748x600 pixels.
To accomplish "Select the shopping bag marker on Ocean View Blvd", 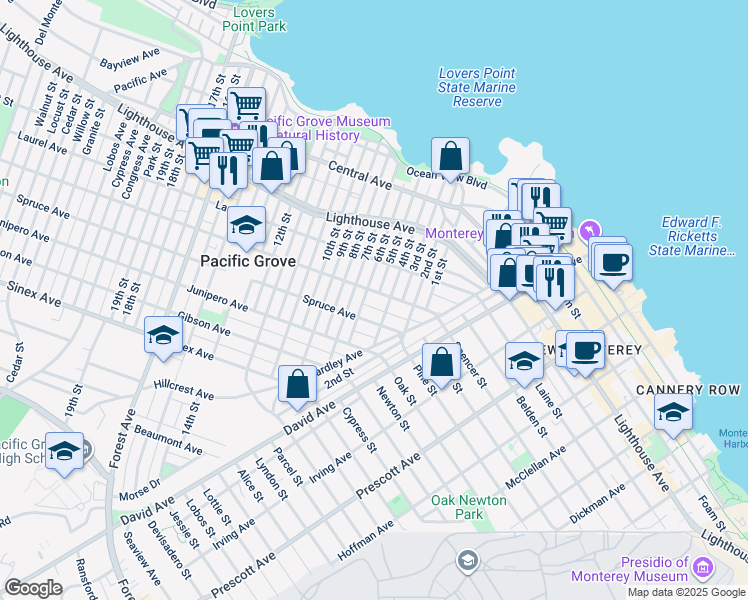I will click(450, 157).
